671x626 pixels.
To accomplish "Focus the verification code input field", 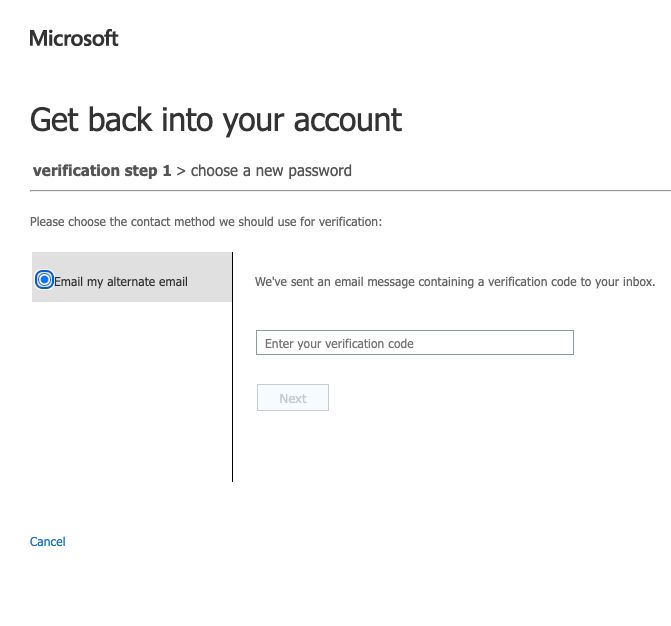I will click(414, 343).
